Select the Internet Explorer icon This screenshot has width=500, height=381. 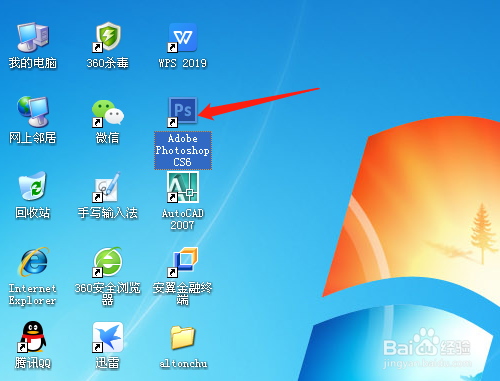33,262
